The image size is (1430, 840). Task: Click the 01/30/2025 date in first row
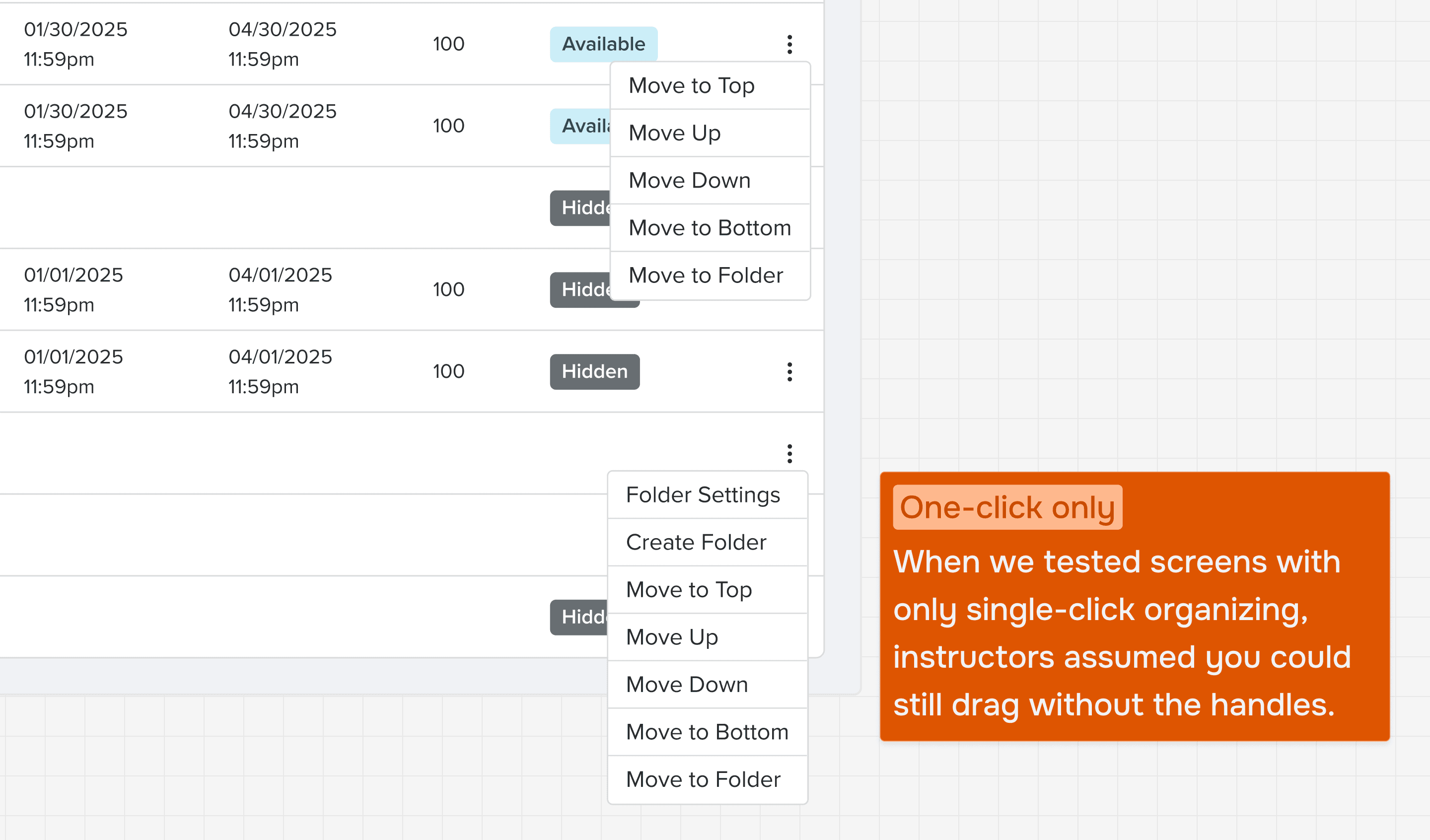[75, 29]
